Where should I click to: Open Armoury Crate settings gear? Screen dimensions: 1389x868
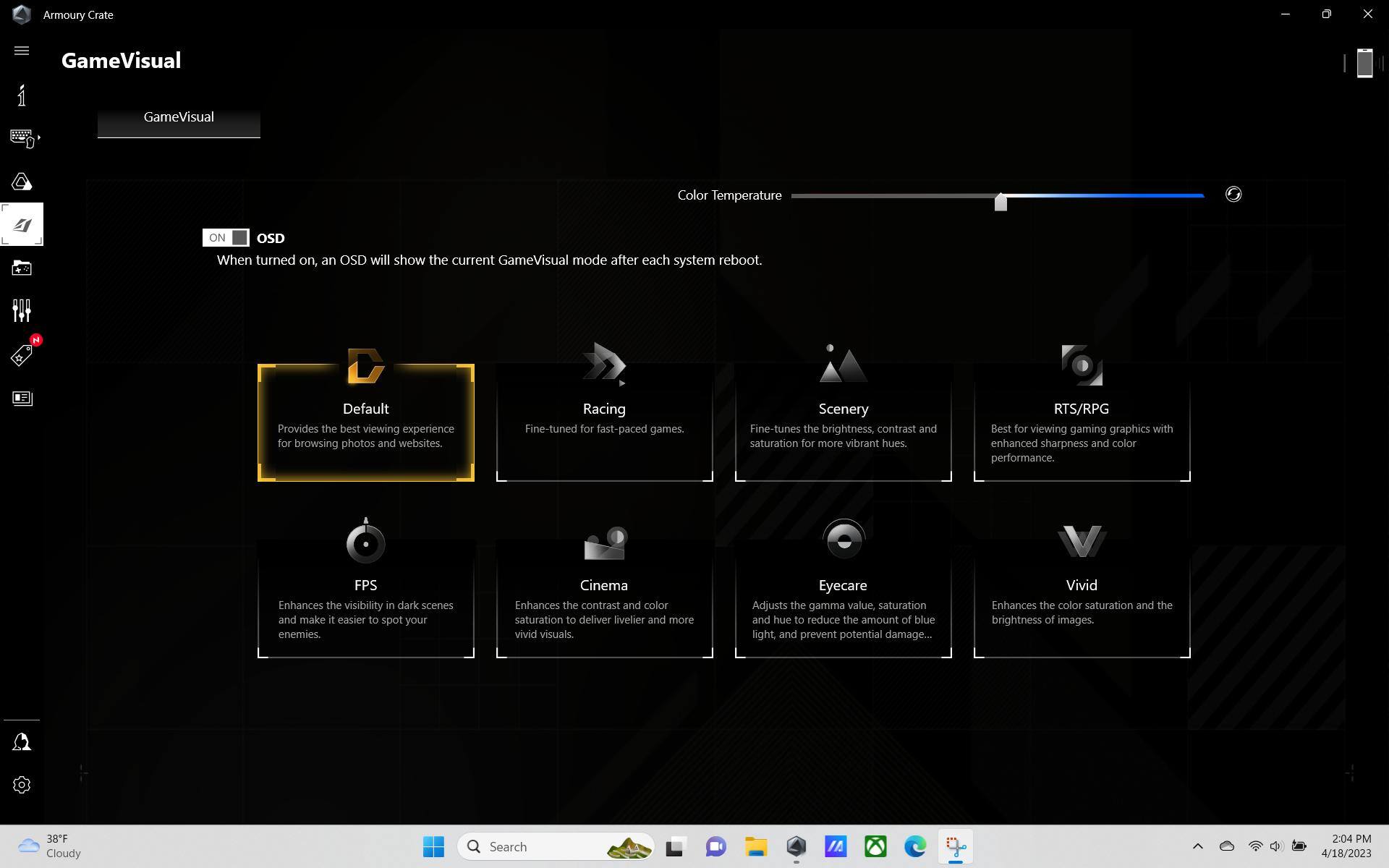[x=22, y=785]
